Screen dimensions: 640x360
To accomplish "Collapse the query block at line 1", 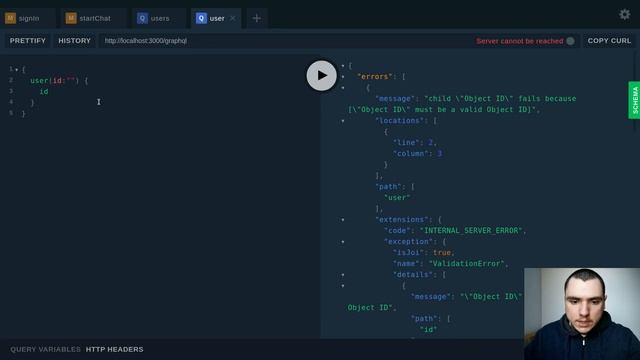I will click(17, 70).
